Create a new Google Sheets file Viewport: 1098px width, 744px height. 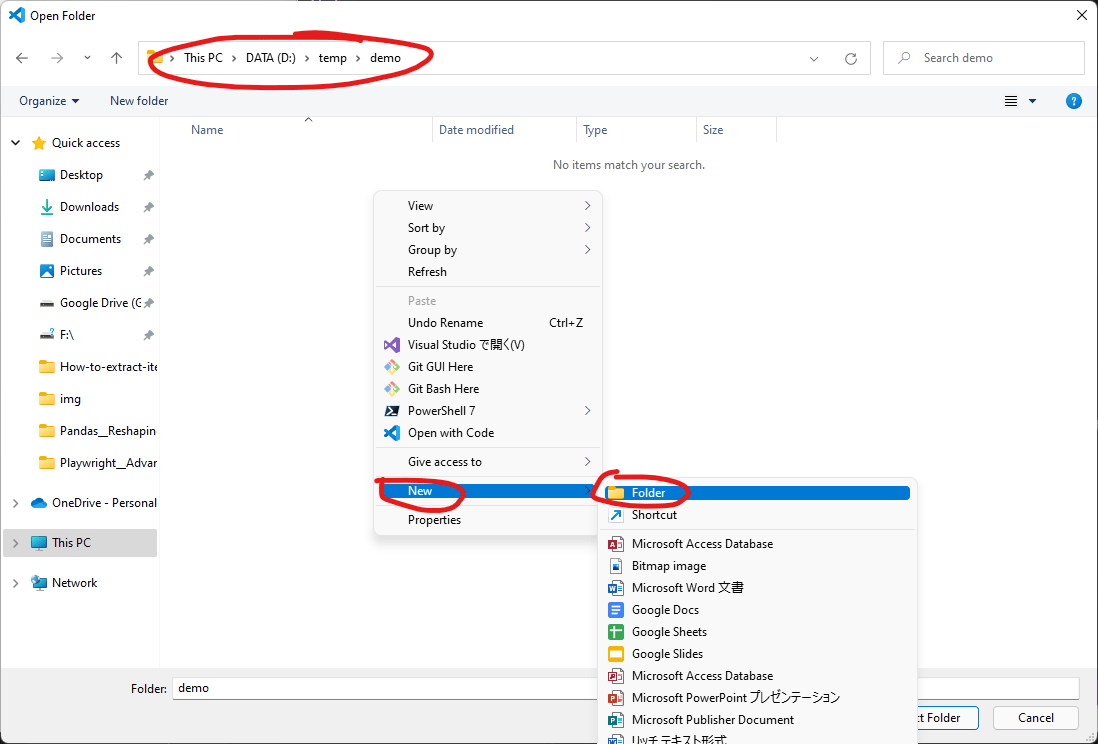(669, 631)
